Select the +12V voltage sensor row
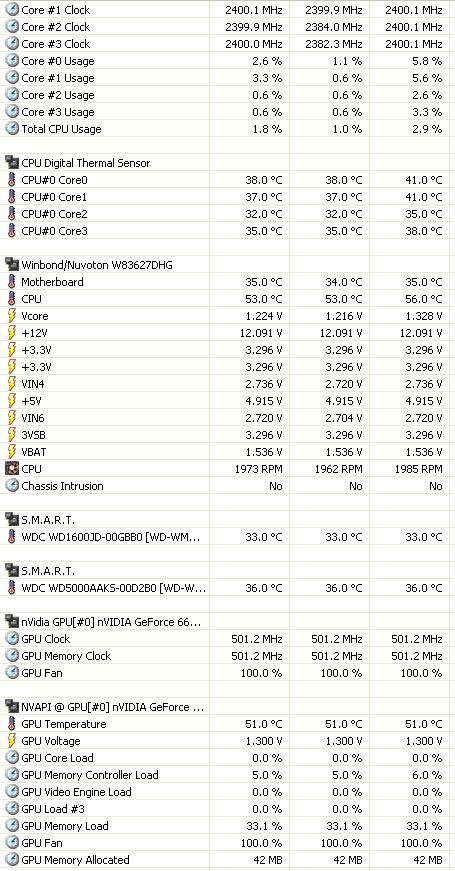 (x=227, y=333)
